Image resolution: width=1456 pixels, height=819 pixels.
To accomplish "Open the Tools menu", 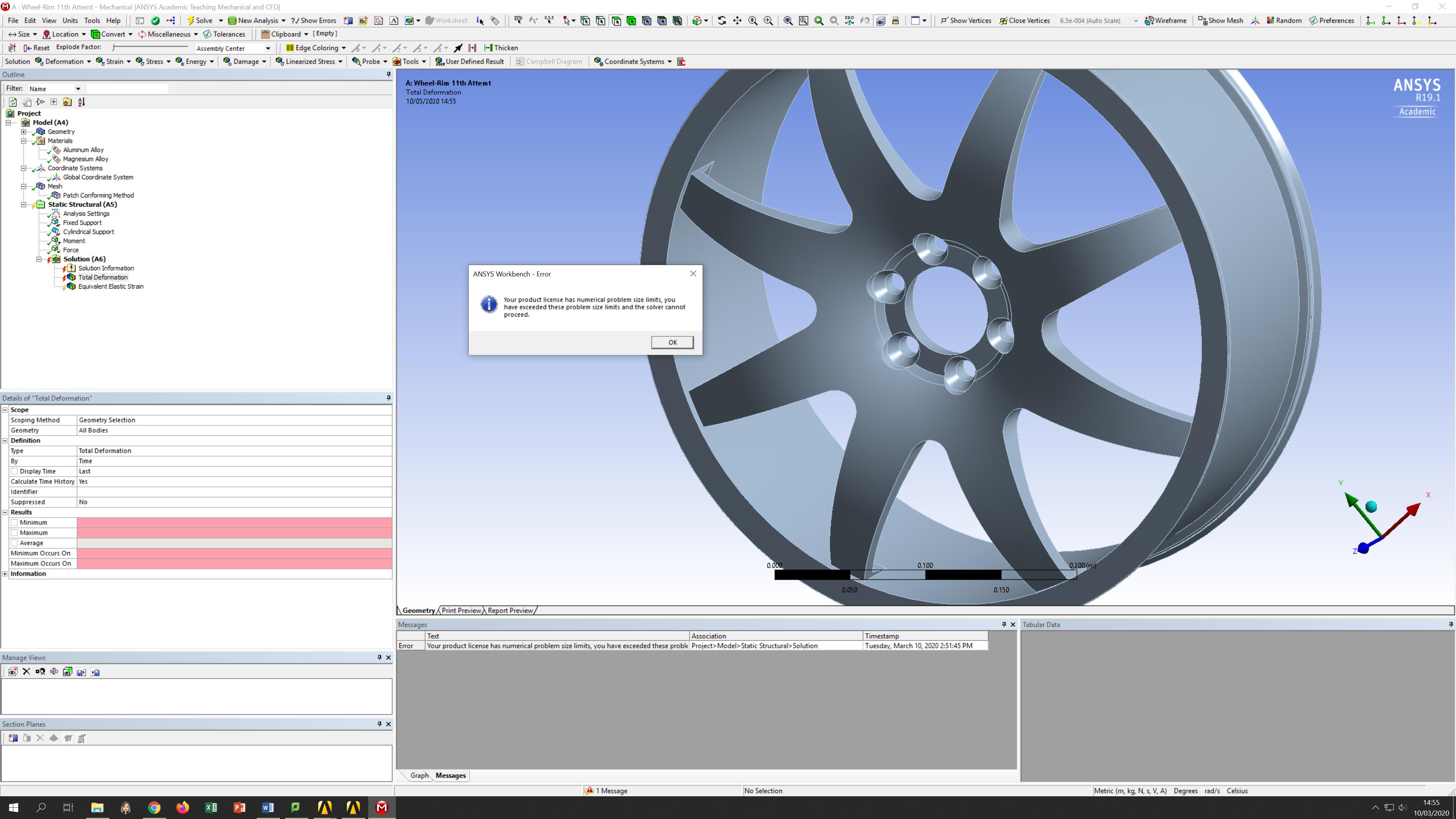I will click(x=91, y=20).
